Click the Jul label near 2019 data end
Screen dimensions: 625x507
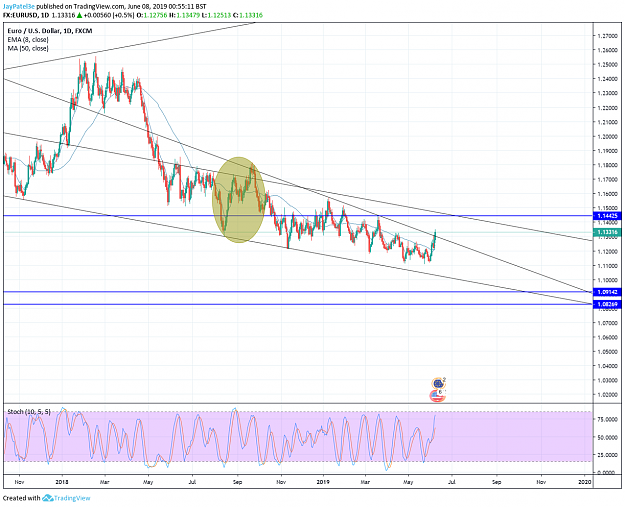(x=452, y=482)
